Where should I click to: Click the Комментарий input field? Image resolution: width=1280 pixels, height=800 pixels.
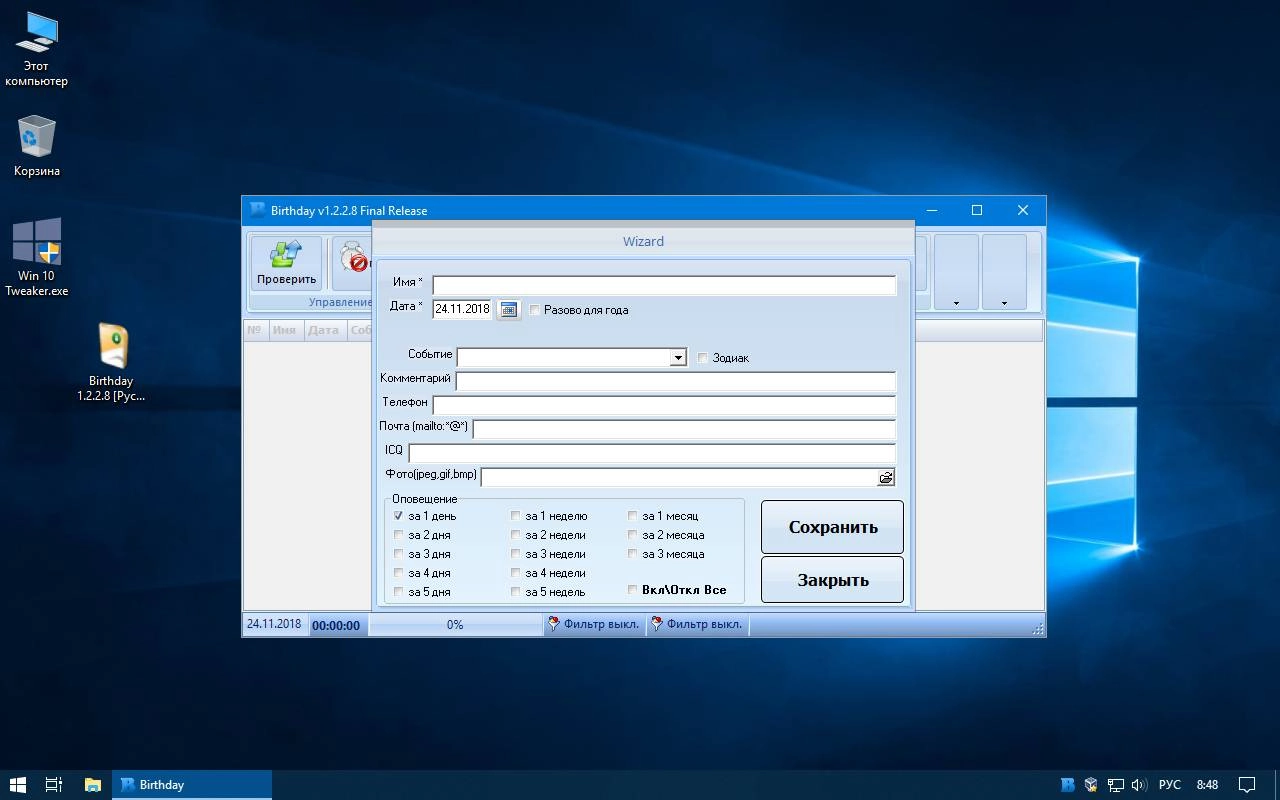pos(676,381)
